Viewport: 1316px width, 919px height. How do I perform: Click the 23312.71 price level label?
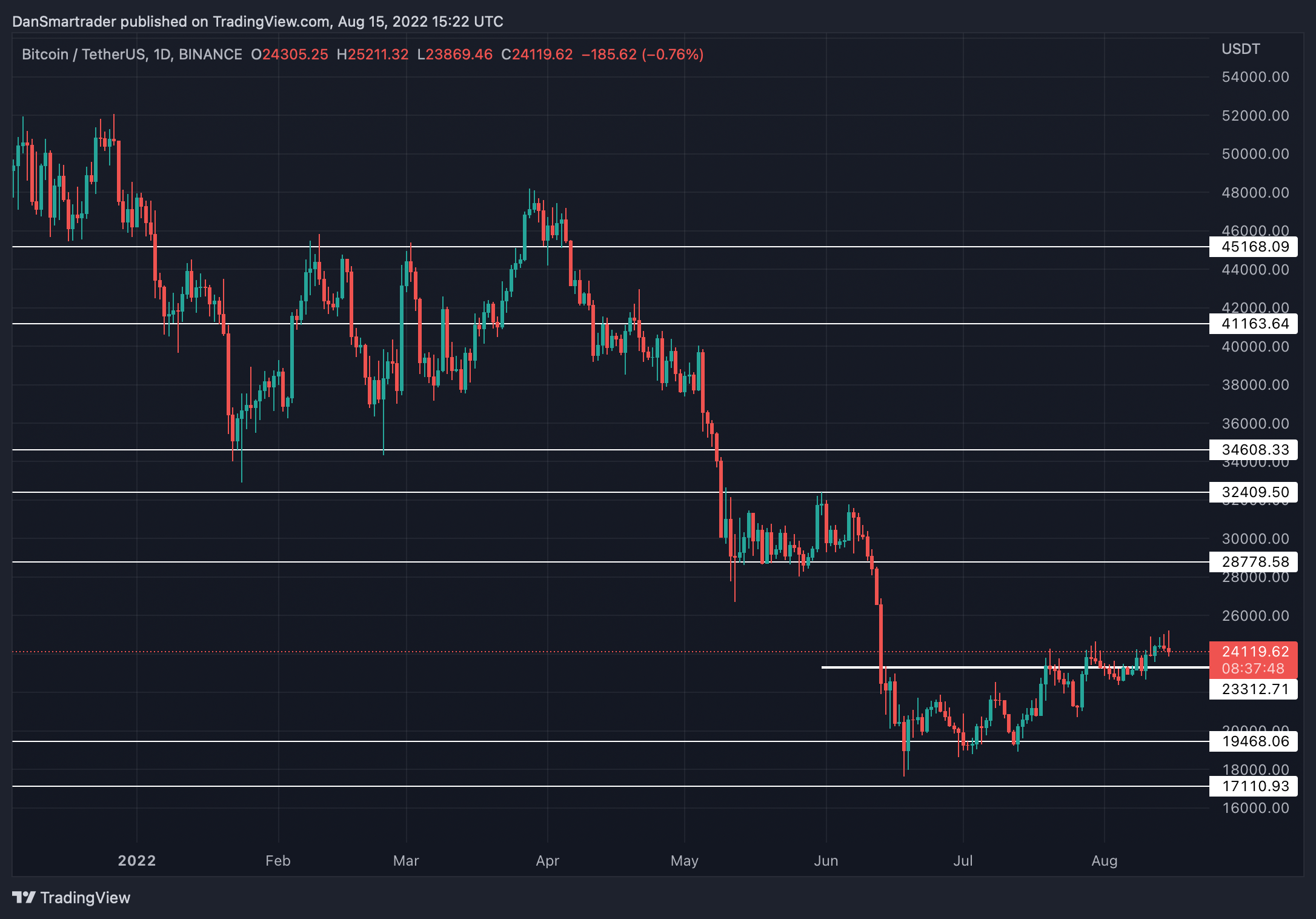pyautogui.click(x=1253, y=689)
